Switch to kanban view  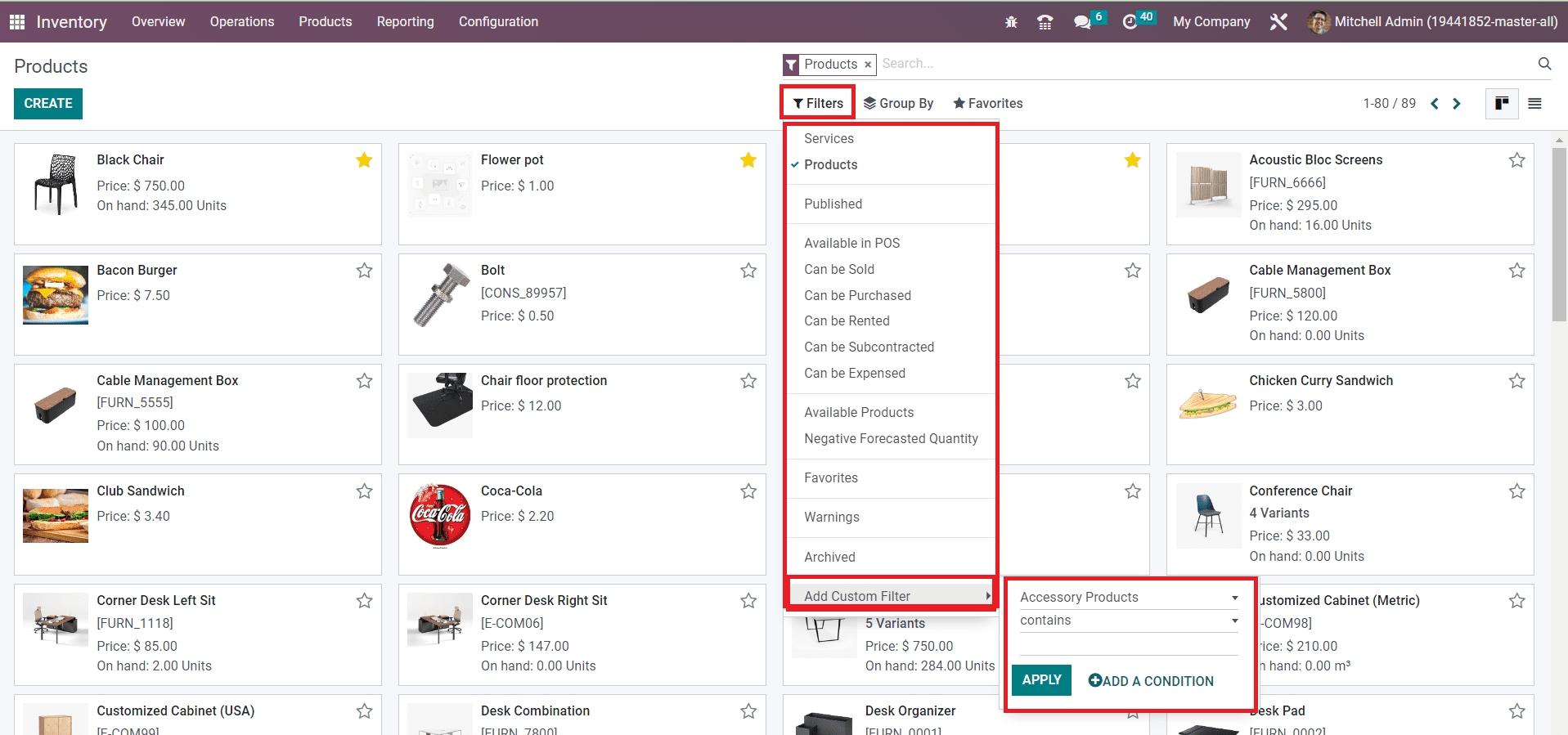tap(1502, 104)
